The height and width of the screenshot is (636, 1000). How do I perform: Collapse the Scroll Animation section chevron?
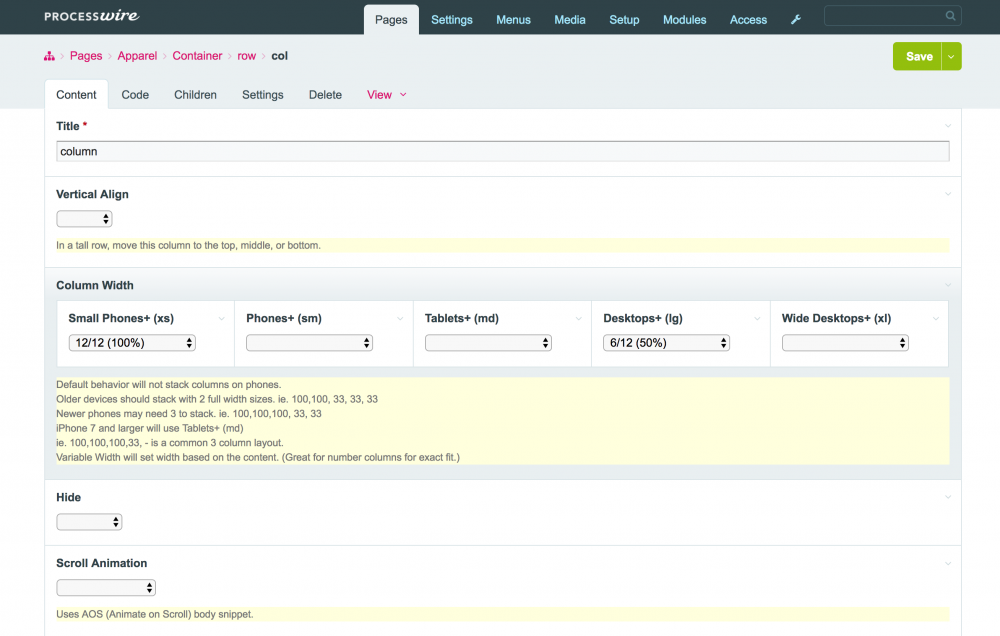point(947,563)
